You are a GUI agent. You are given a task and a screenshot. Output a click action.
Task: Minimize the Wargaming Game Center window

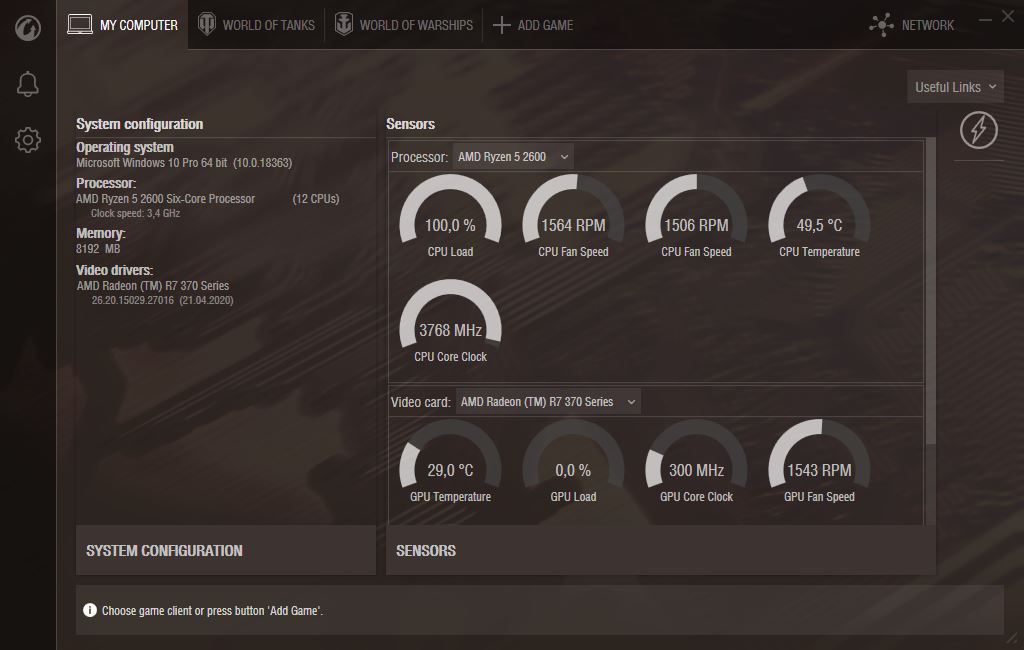pyautogui.click(x=985, y=20)
